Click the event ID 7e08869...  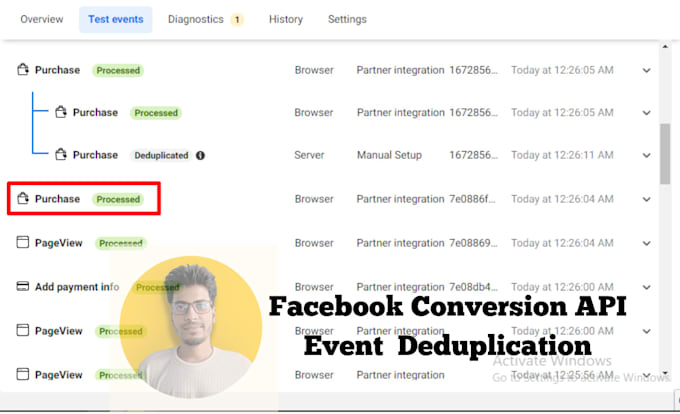pos(473,243)
